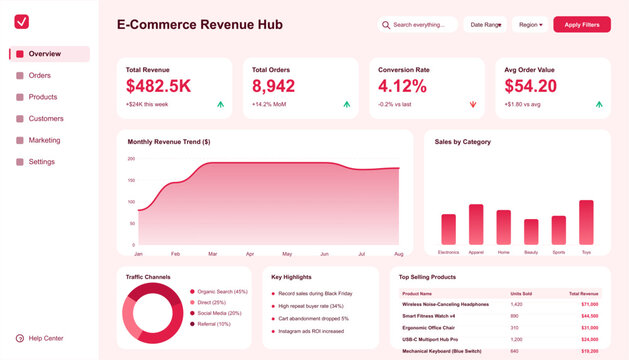This screenshot has height=360, width=629.
Task: Click the Total Revenue value $482.5K
Action: click(158, 86)
